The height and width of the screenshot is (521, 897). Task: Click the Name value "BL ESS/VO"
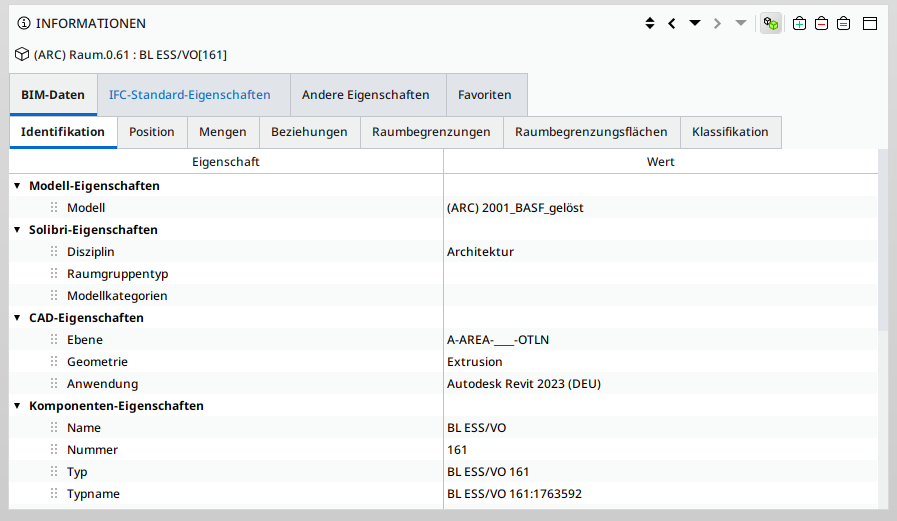pos(476,428)
